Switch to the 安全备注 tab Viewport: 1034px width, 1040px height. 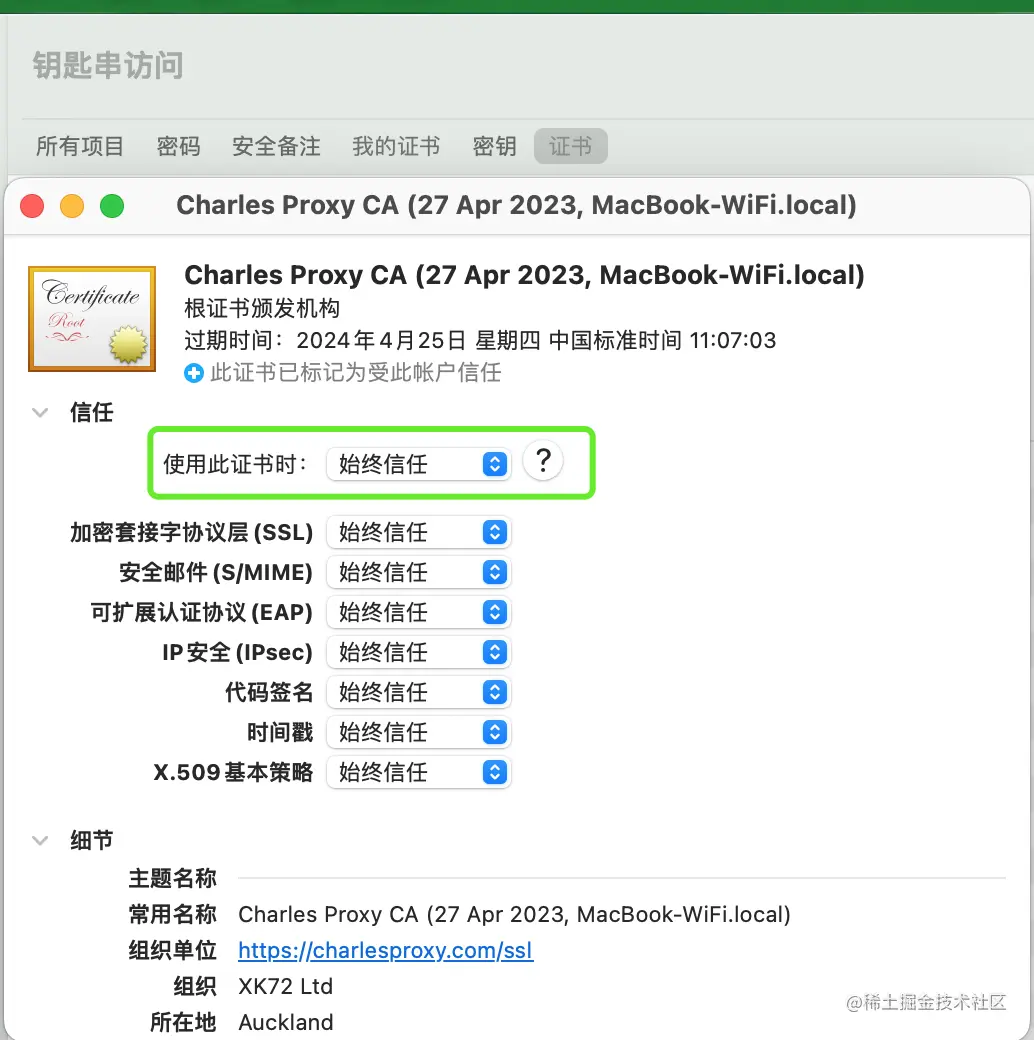[276, 146]
